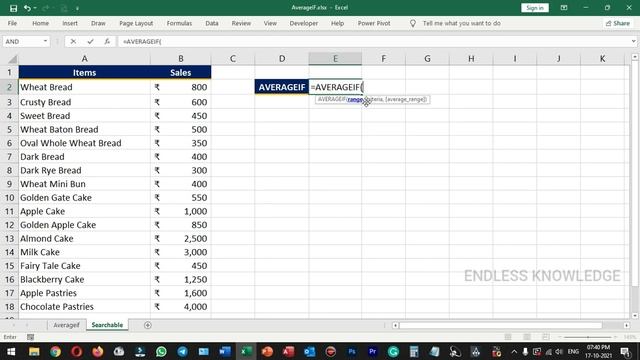The image size is (640, 360).
Task: Open the Developer ribbon tab
Action: coord(304,23)
